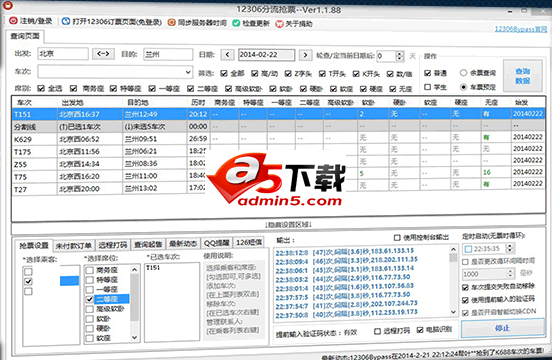Go to previous date with < button
This screenshot has width=552, height=360.
pos(227,55)
